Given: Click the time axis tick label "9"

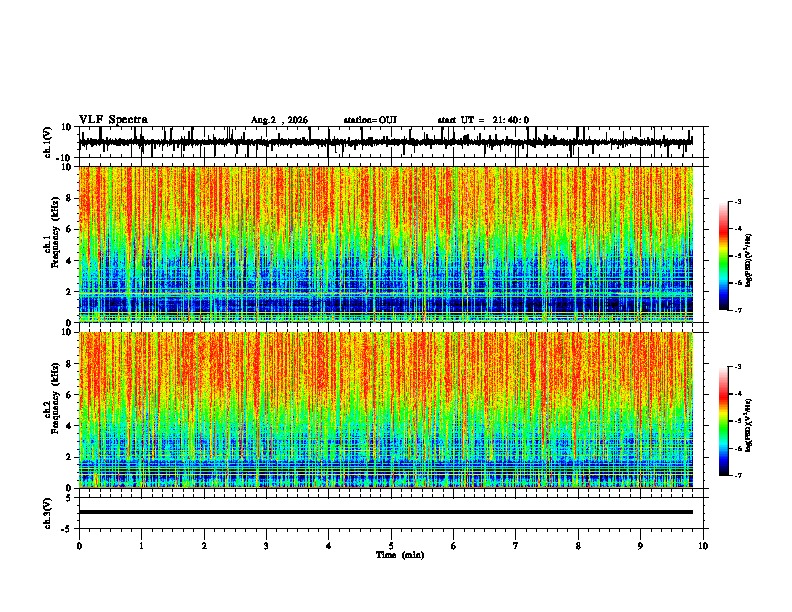Looking at the screenshot, I should pos(640,546).
